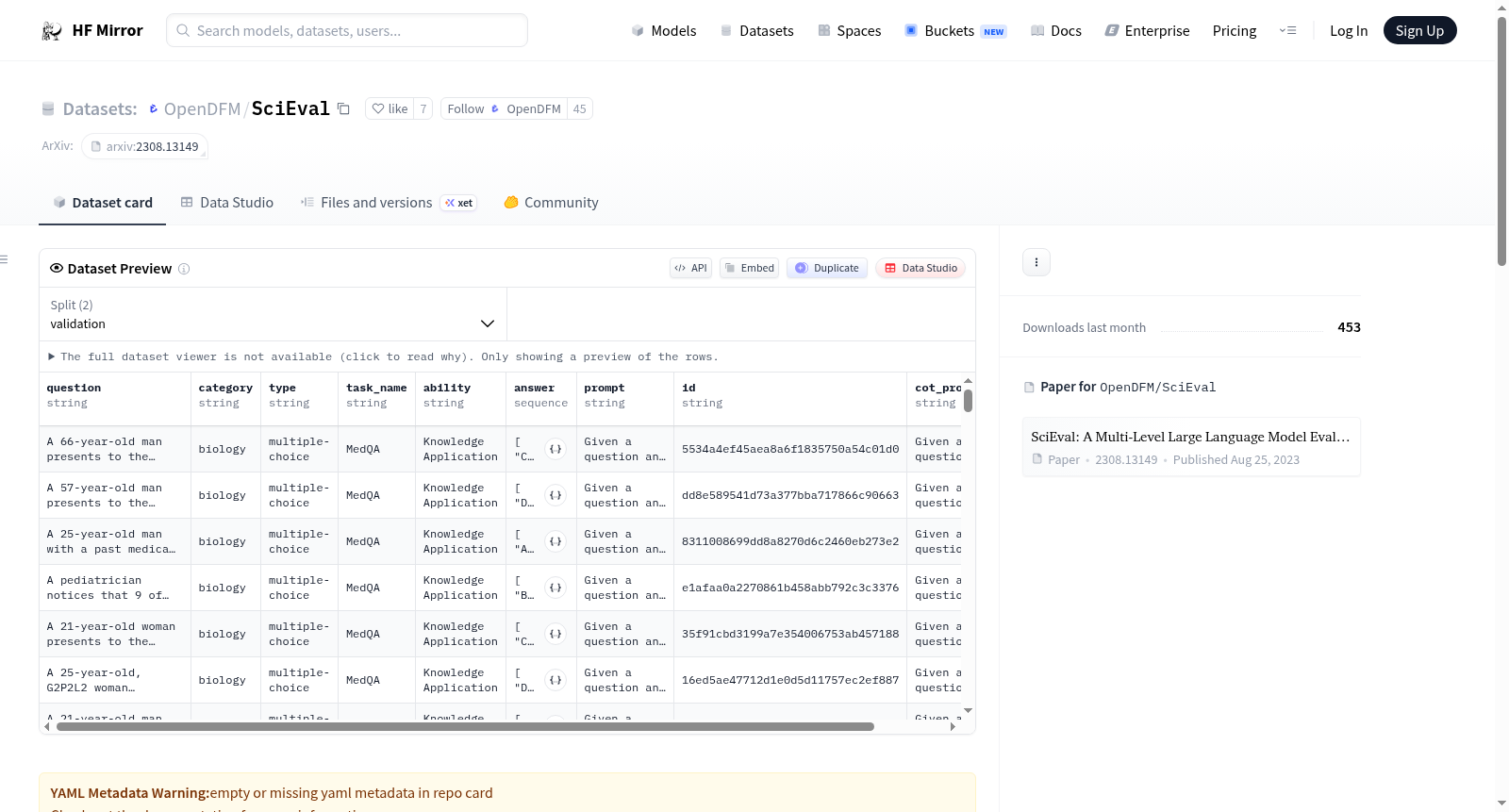Open the three-dot options menu in sidebar
Screen dimensions: 1509x812
point(1036,262)
